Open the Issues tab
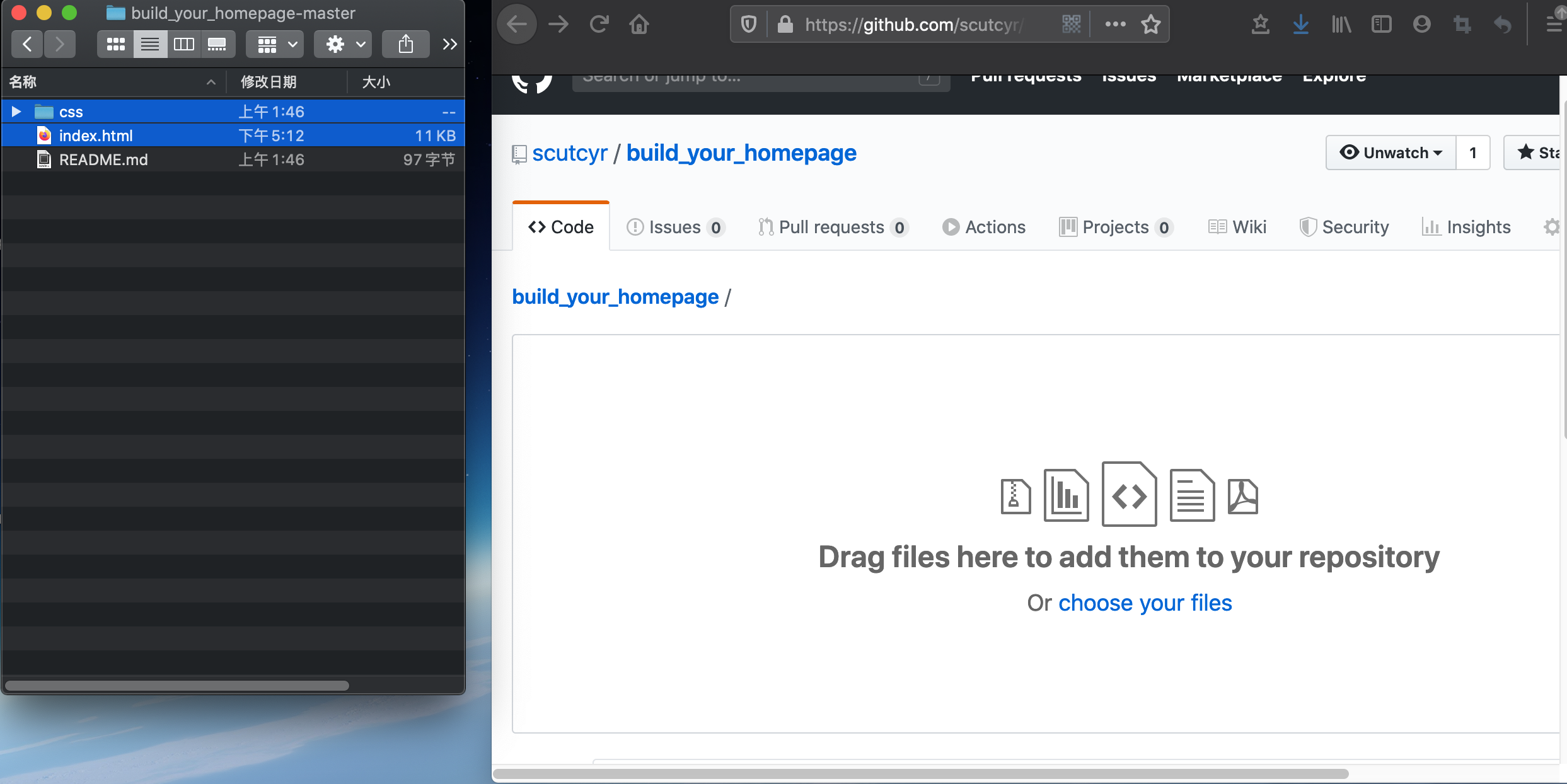The height and width of the screenshot is (784, 1567). pos(674,227)
